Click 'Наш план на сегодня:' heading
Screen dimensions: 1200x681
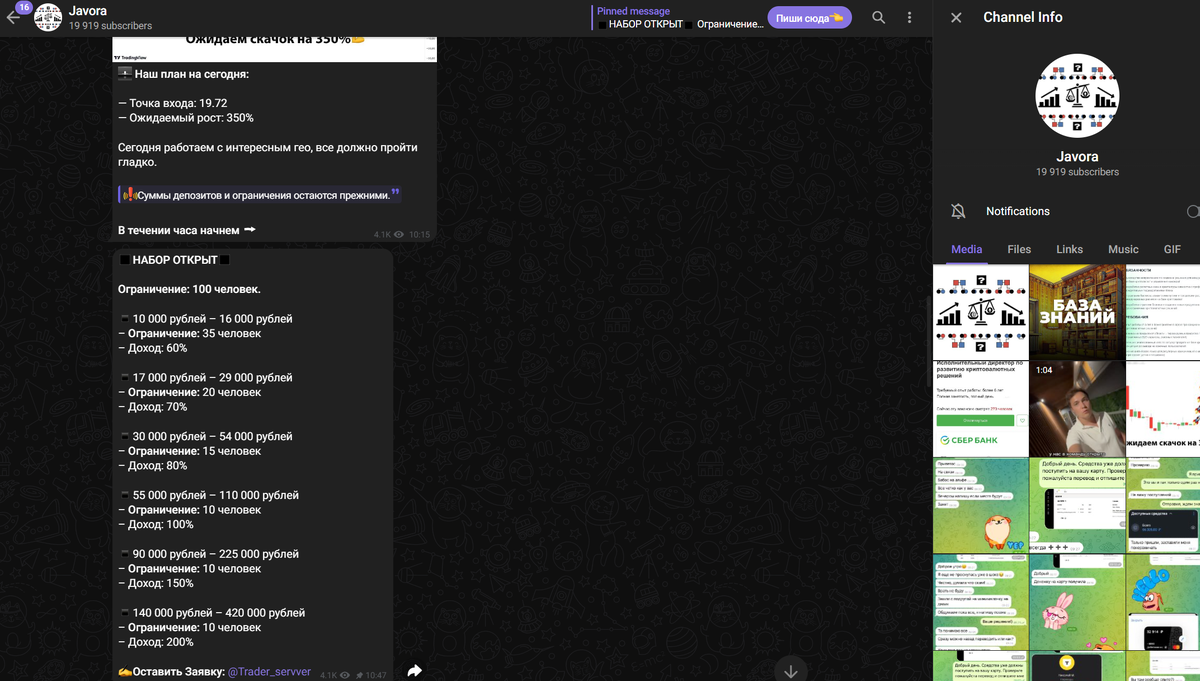click(x=191, y=74)
